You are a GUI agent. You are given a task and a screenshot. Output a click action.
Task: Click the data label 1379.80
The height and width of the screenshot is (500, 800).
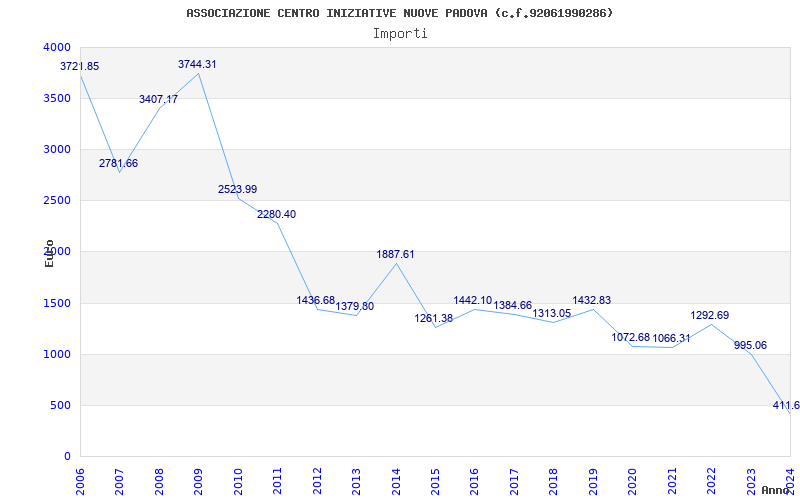pyautogui.click(x=355, y=306)
